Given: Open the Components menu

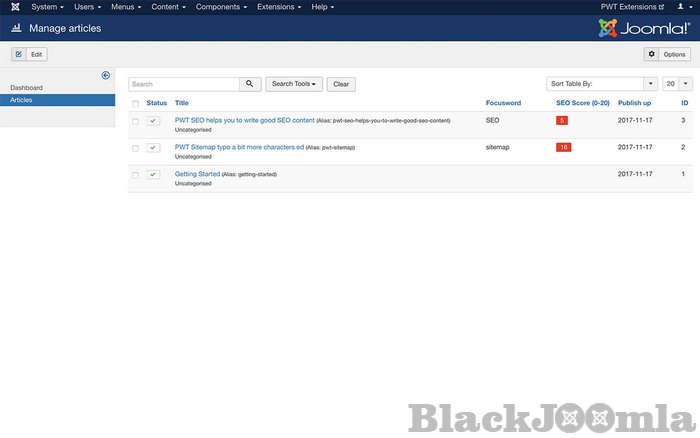Looking at the screenshot, I should [x=221, y=7].
